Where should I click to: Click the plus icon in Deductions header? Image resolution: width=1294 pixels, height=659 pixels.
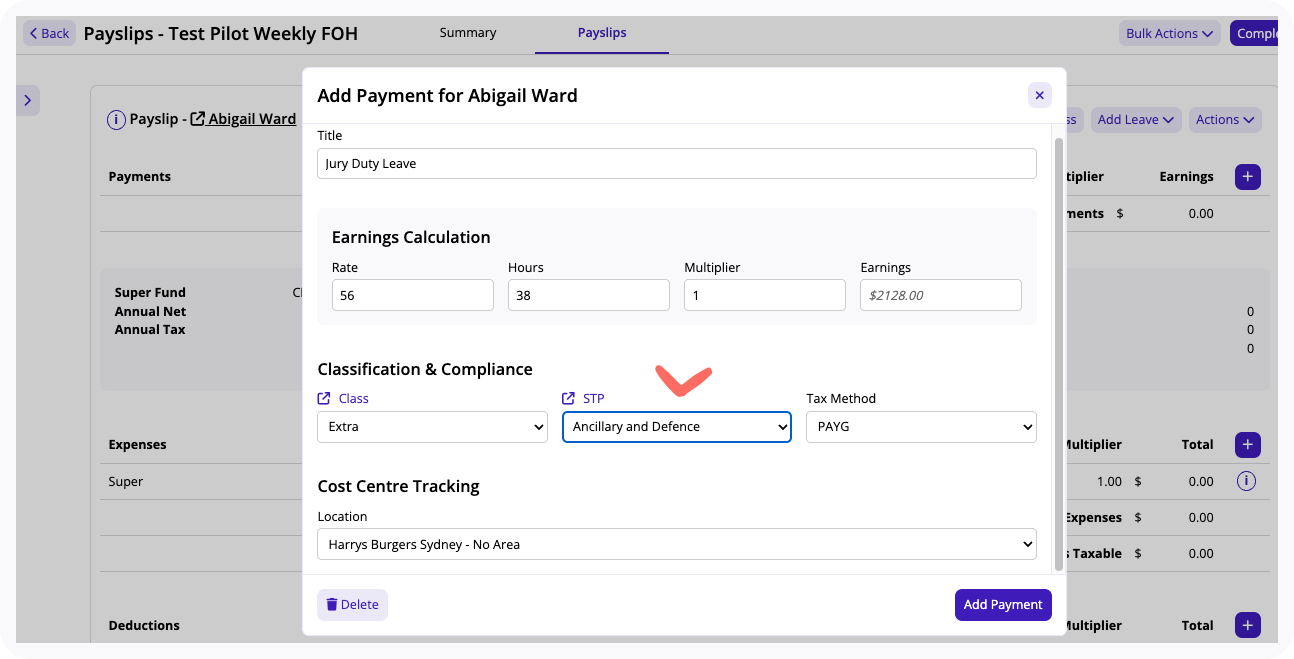click(x=1247, y=626)
